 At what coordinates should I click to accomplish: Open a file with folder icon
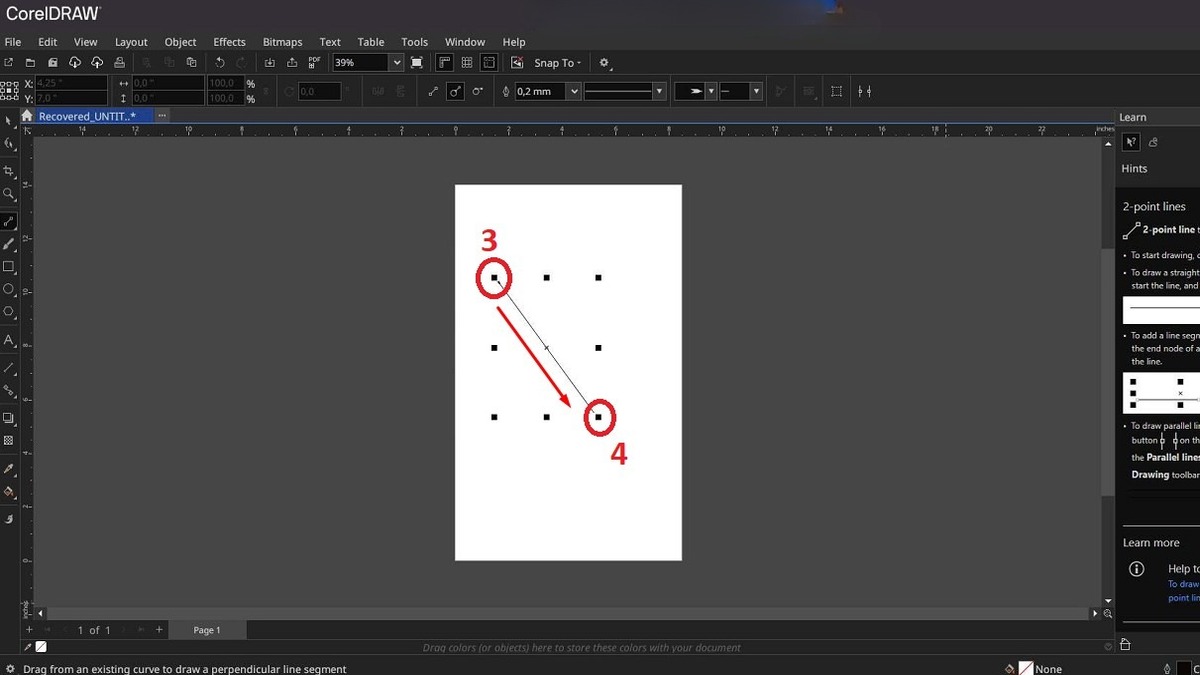pos(30,62)
